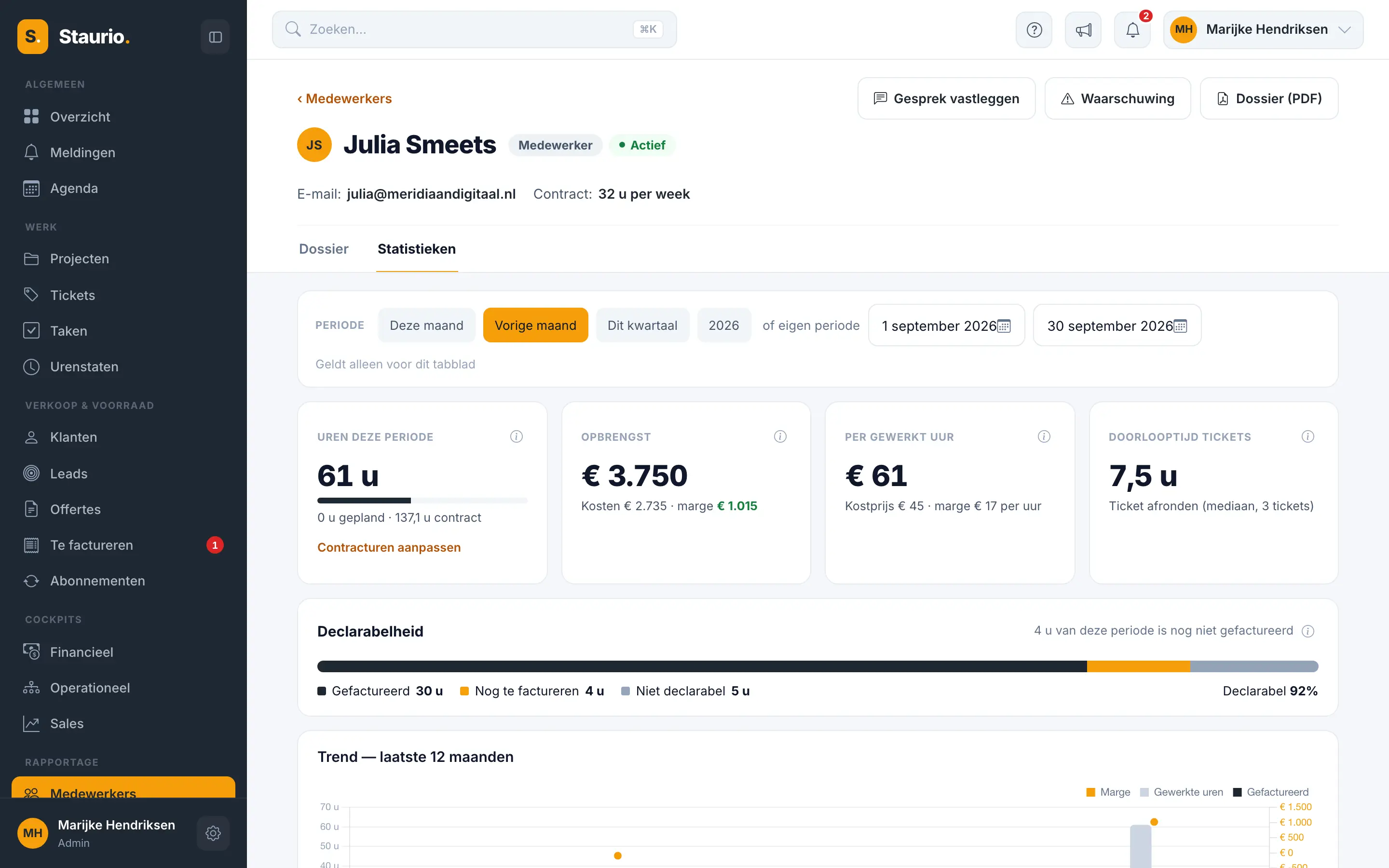Switch to Statistieken tab
This screenshot has height=868, width=1389.
417,249
